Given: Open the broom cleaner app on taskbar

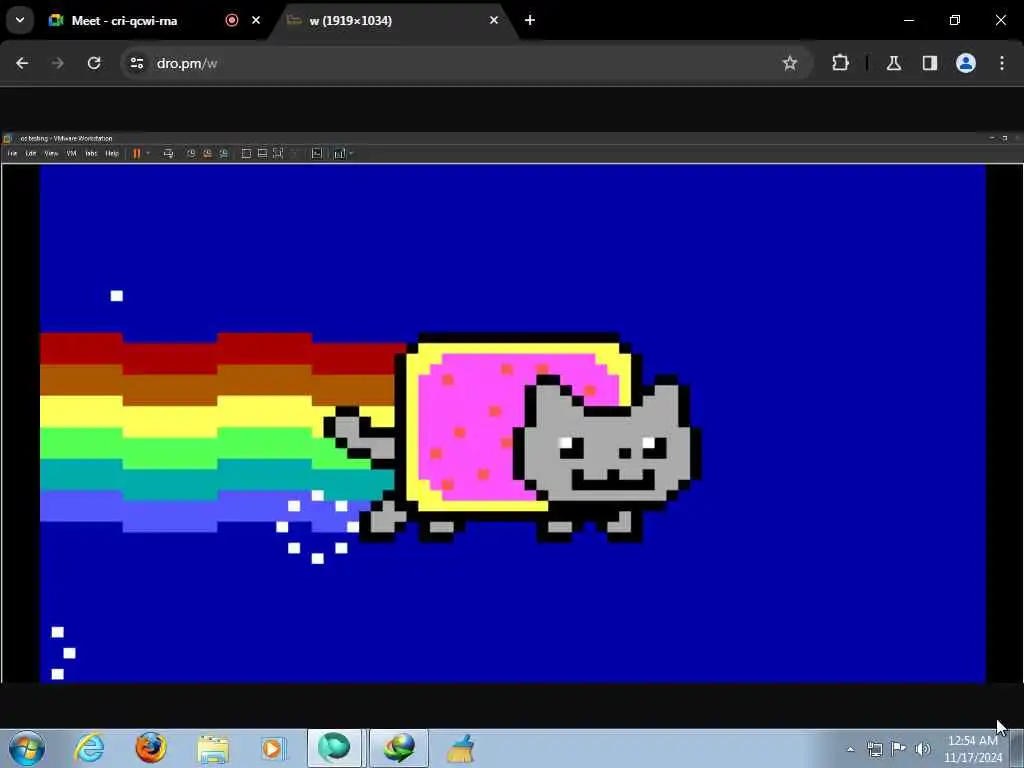Looking at the screenshot, I should [x=460, y=749].
